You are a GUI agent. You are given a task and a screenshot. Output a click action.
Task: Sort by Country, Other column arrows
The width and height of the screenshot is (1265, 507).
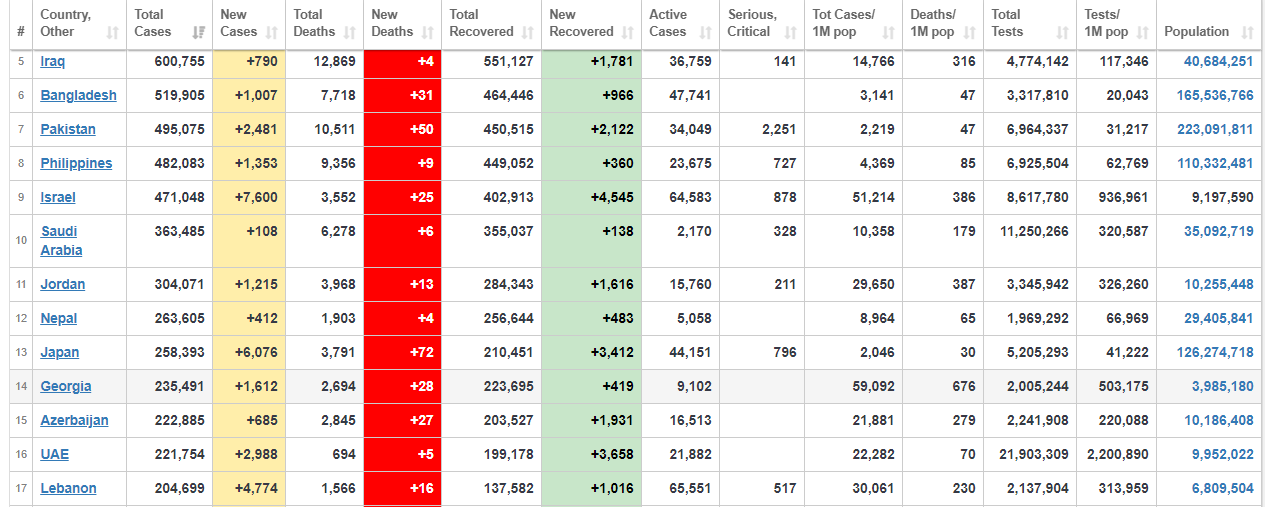(113, 33)
